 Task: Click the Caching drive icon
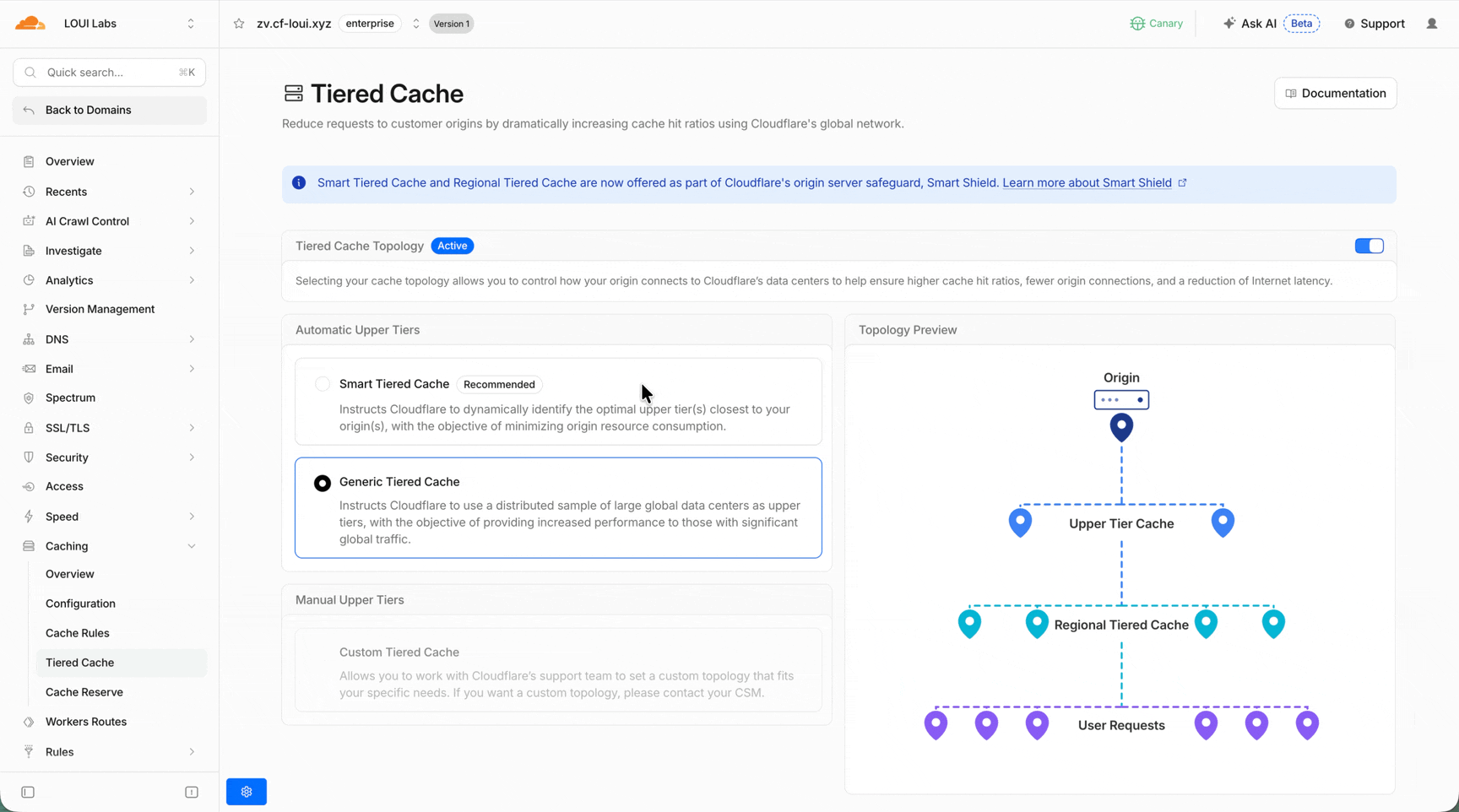[29, 546]
